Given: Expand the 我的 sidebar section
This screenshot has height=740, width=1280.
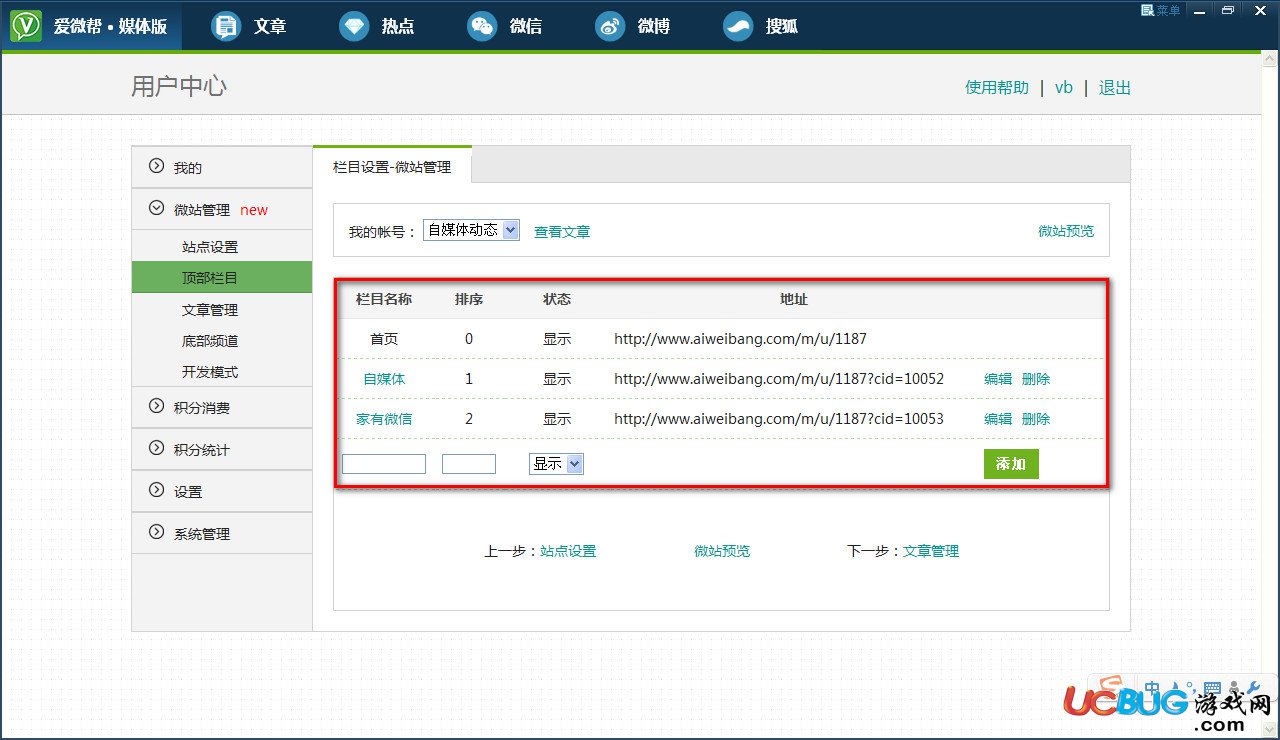Looking at the screenshot, I should [221, 167].
